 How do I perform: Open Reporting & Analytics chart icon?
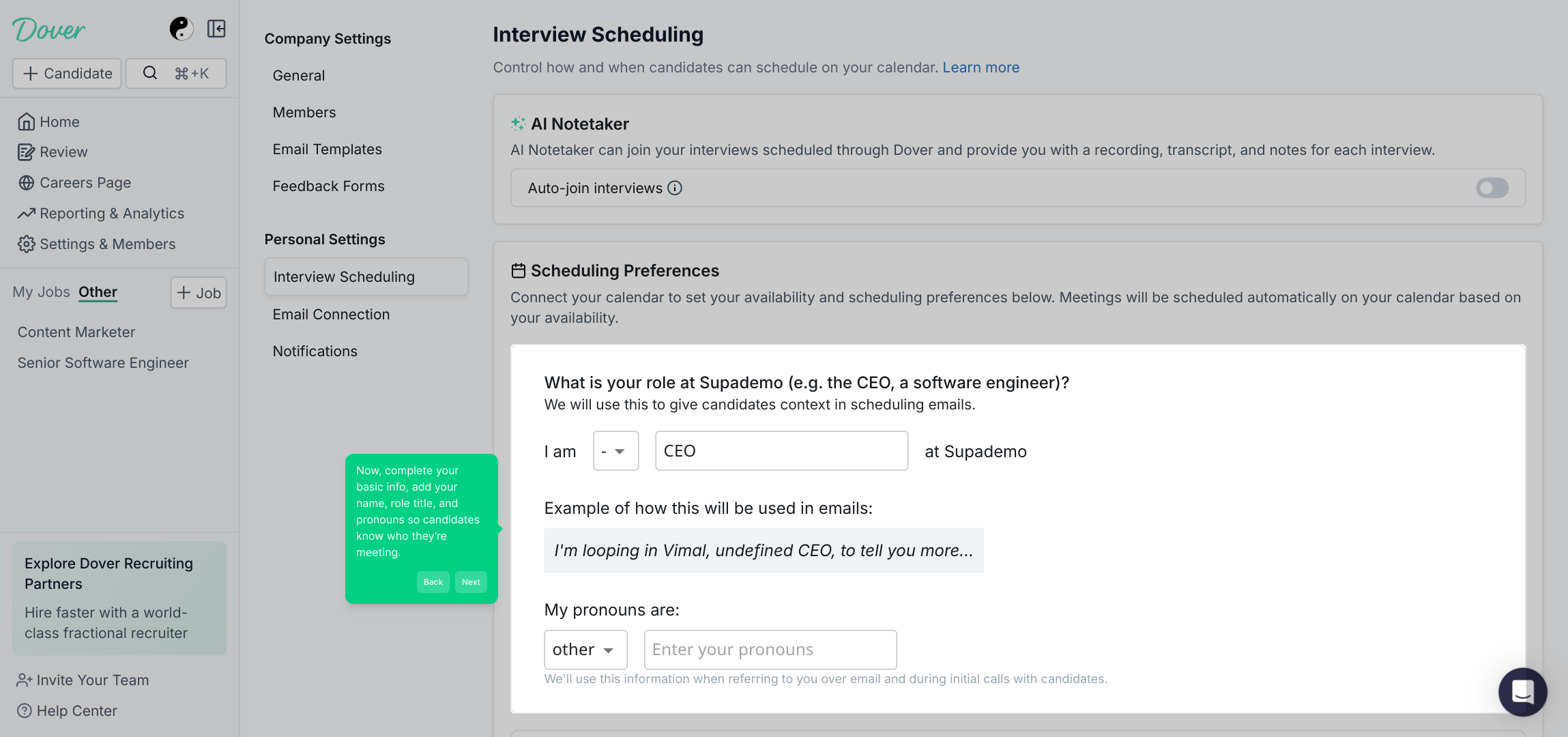tap(26, 214)
